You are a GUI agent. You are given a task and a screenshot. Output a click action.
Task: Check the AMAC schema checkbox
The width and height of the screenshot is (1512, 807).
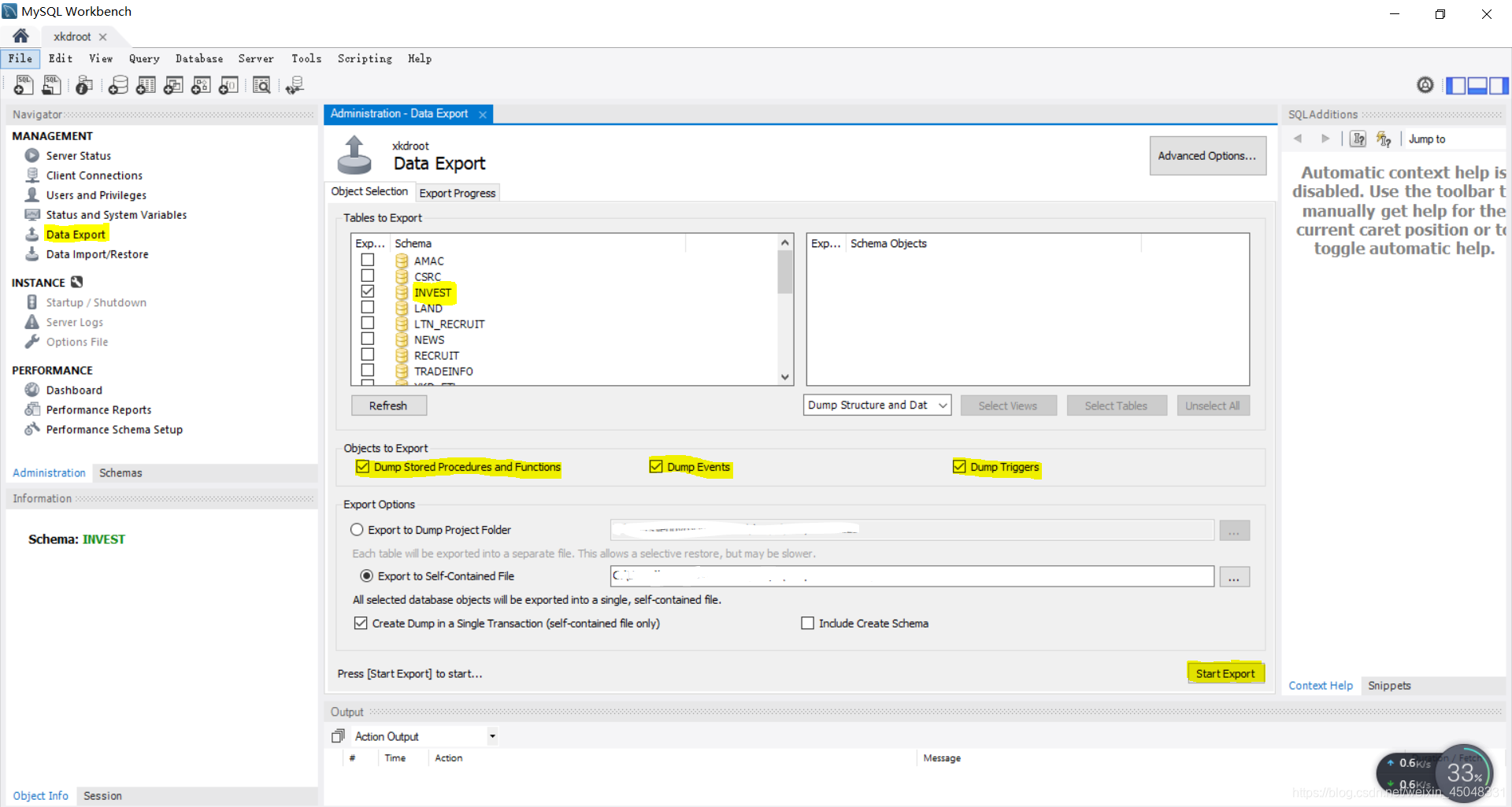coord(368,260)
